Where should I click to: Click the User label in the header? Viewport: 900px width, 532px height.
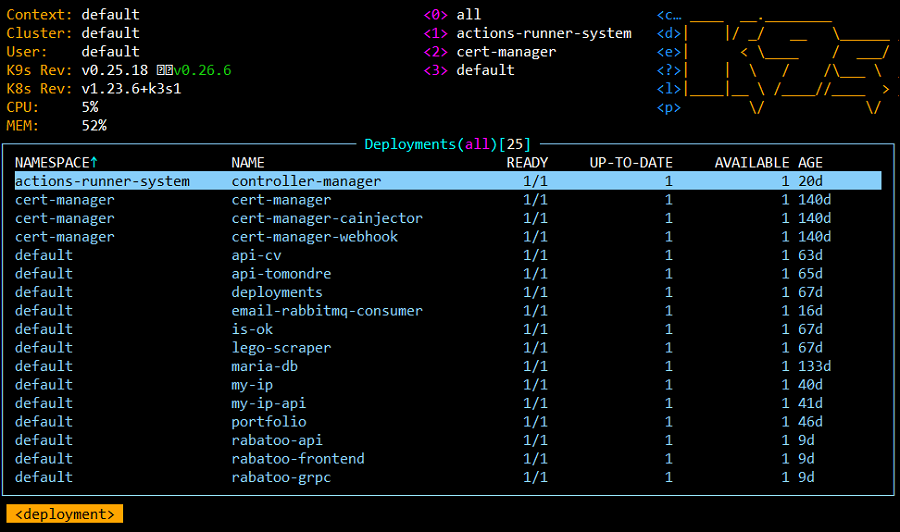tap(27, 52)
